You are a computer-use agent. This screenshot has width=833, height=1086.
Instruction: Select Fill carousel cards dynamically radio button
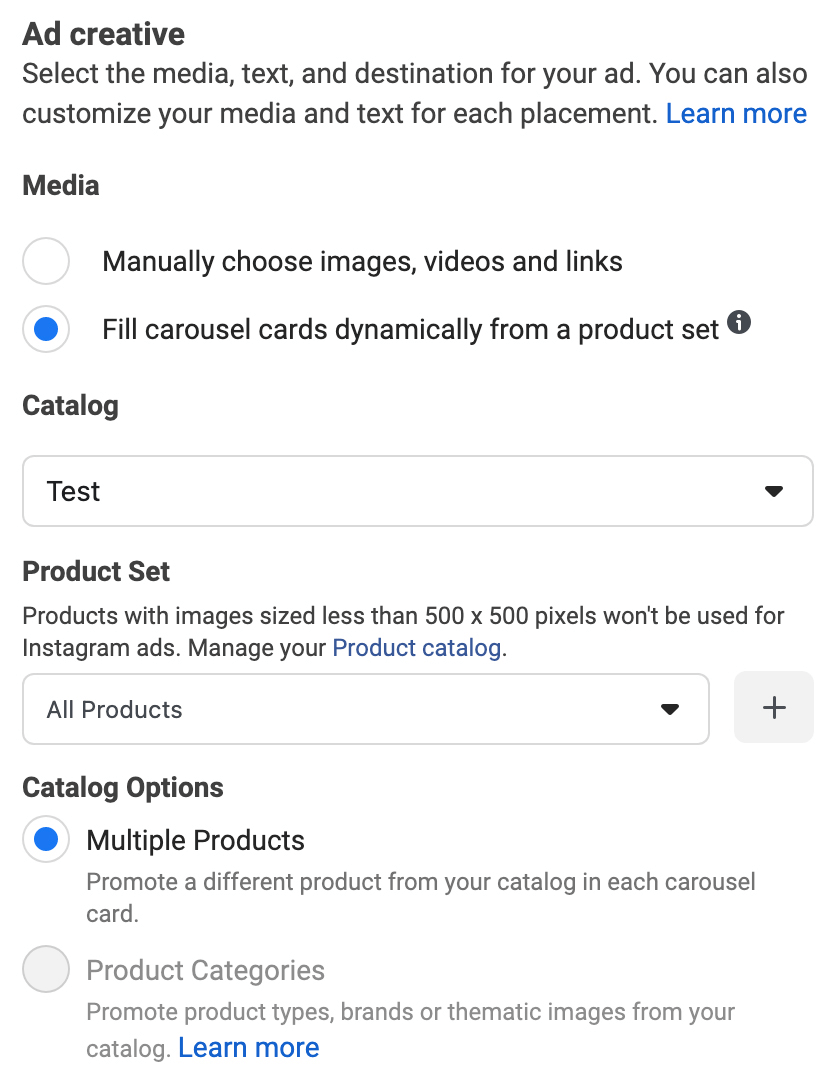click(46, 329)
